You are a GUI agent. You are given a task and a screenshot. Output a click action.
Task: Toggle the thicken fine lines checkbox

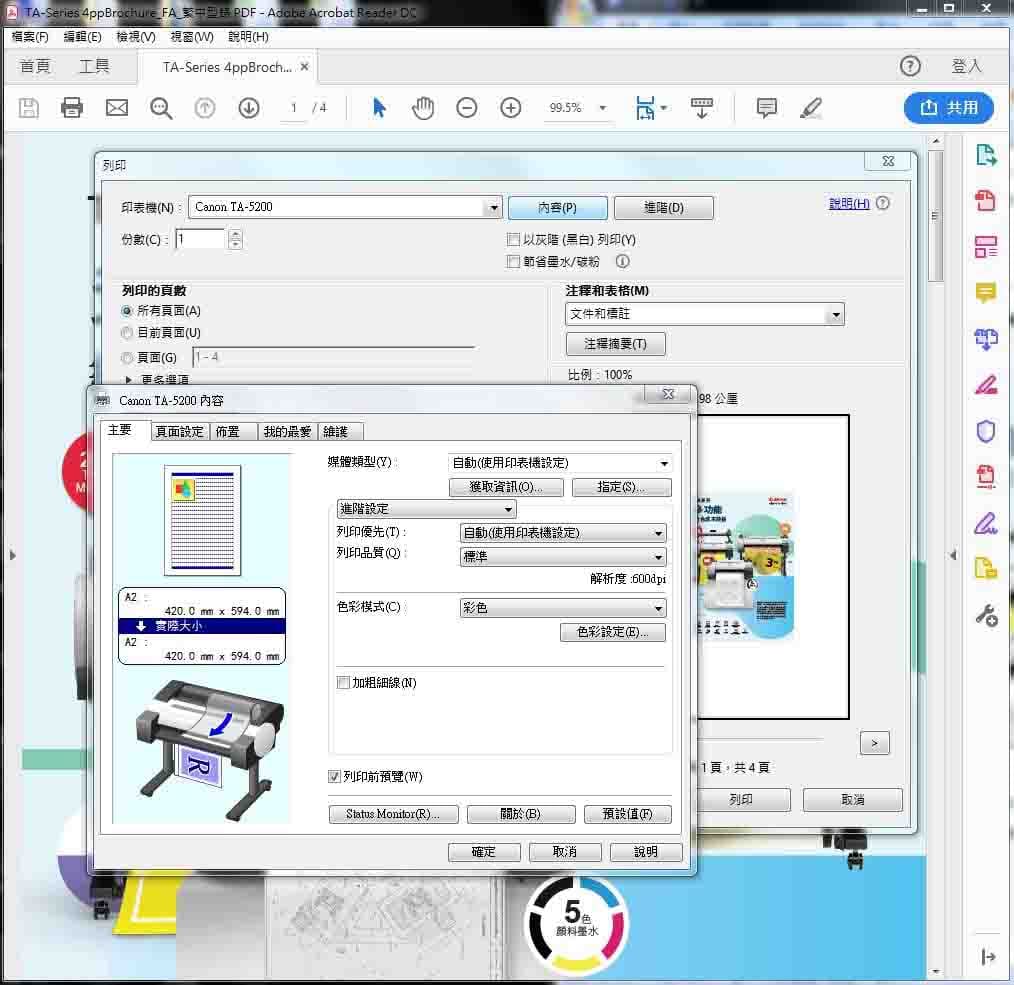(x=343, y=683)
